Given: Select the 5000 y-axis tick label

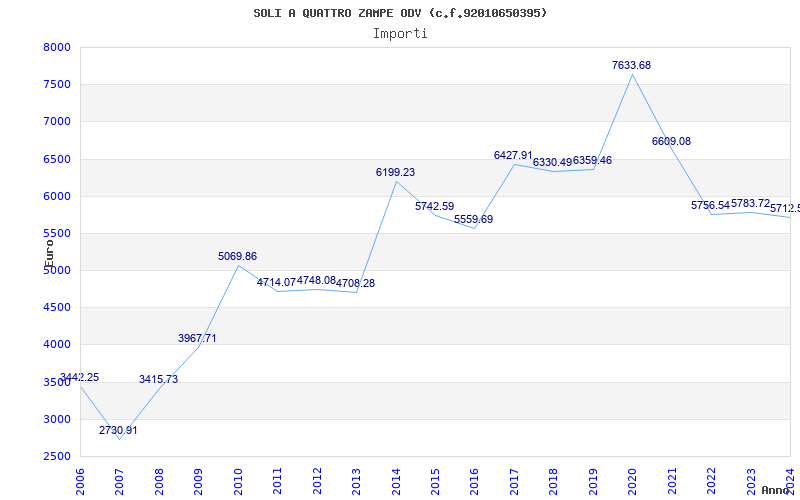Looking at the screenshot, I should pos(57,270).
